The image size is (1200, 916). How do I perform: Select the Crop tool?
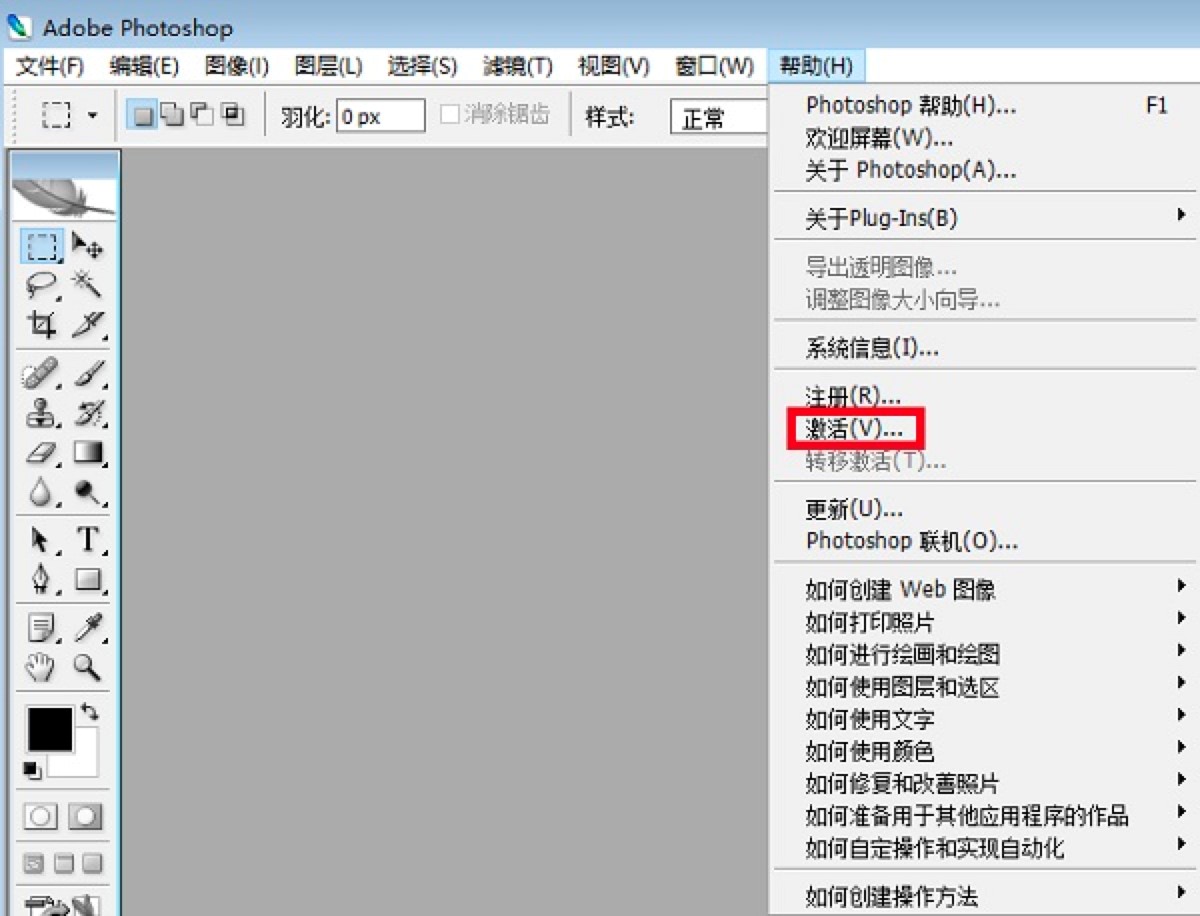pos(40,325)
